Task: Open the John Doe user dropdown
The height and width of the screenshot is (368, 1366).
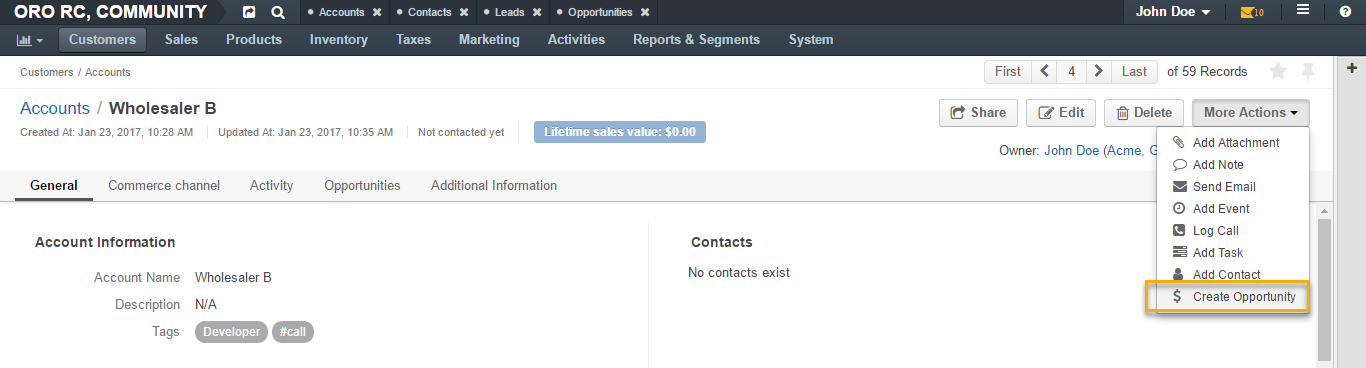Action: (x=1173, y=12)
